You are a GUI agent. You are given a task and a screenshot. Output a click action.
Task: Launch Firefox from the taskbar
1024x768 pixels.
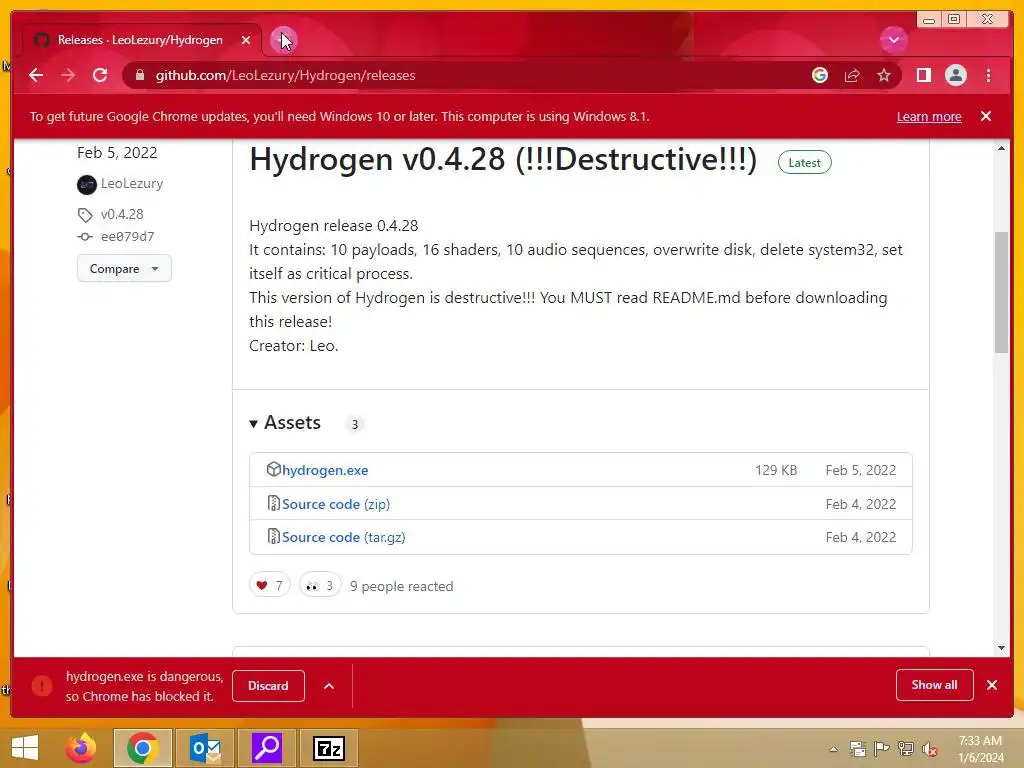(81, 748)
